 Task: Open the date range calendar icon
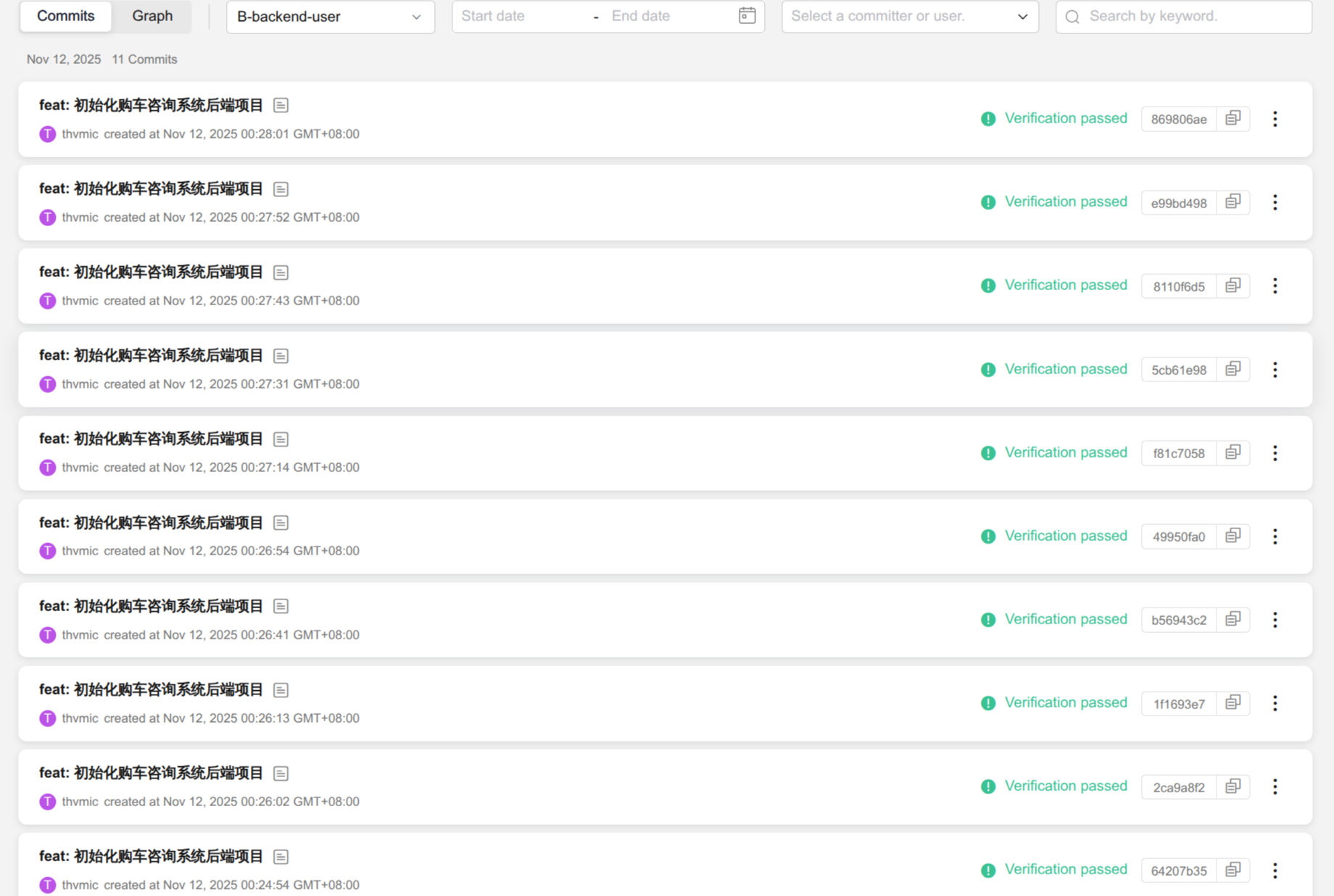[747, 16]
